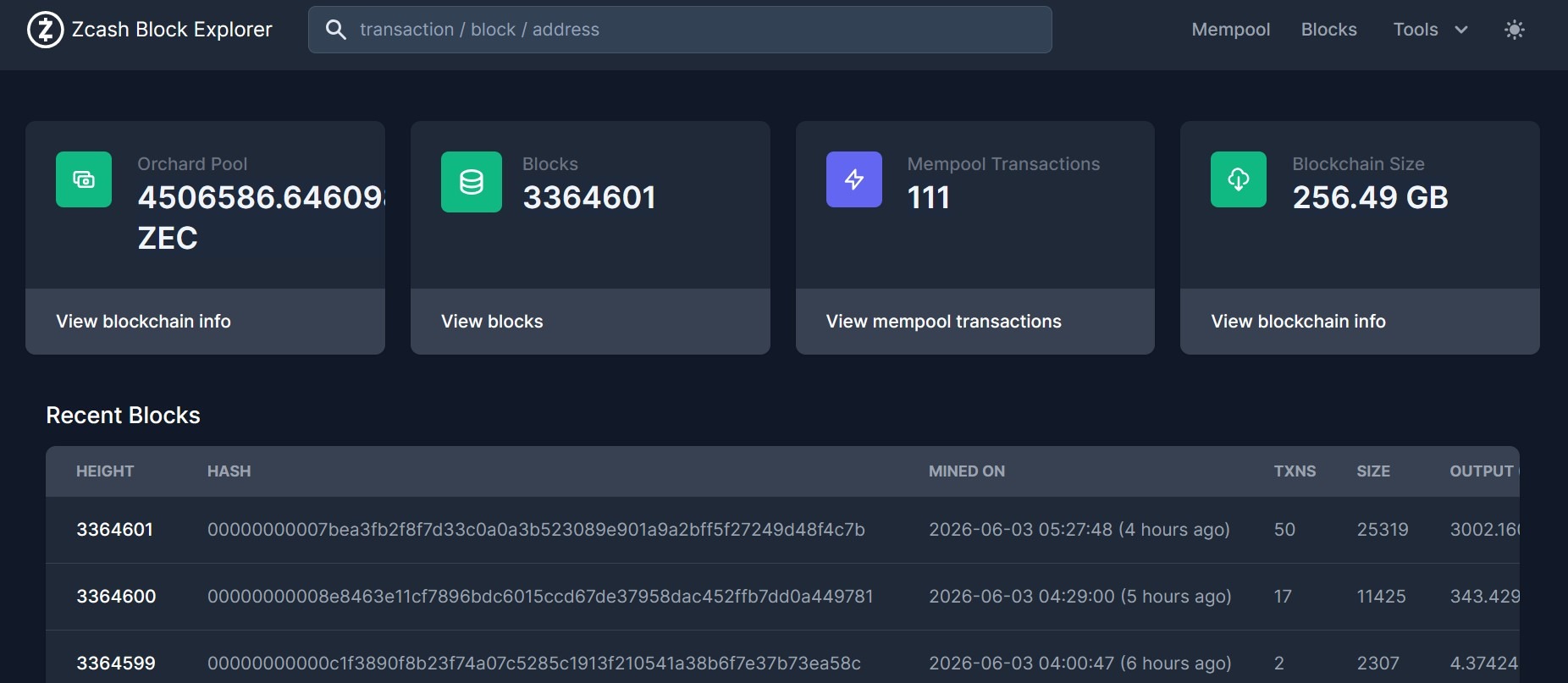
Task: Click the mempool count 111
Action: pos(929,198)
